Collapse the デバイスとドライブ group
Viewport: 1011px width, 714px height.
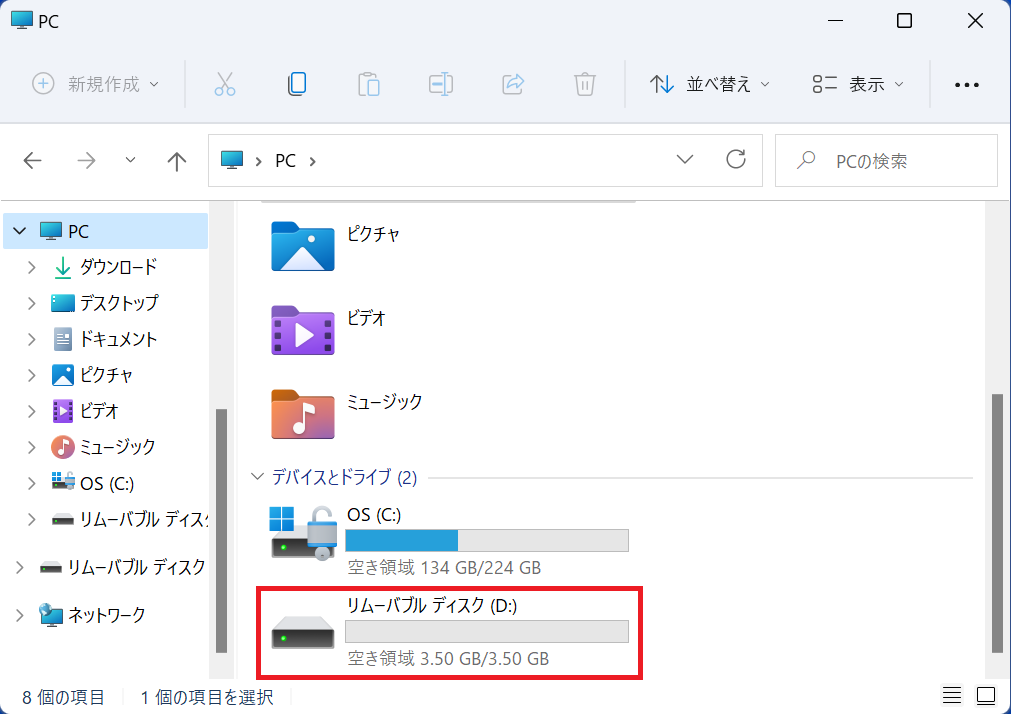tap(259, 478)
